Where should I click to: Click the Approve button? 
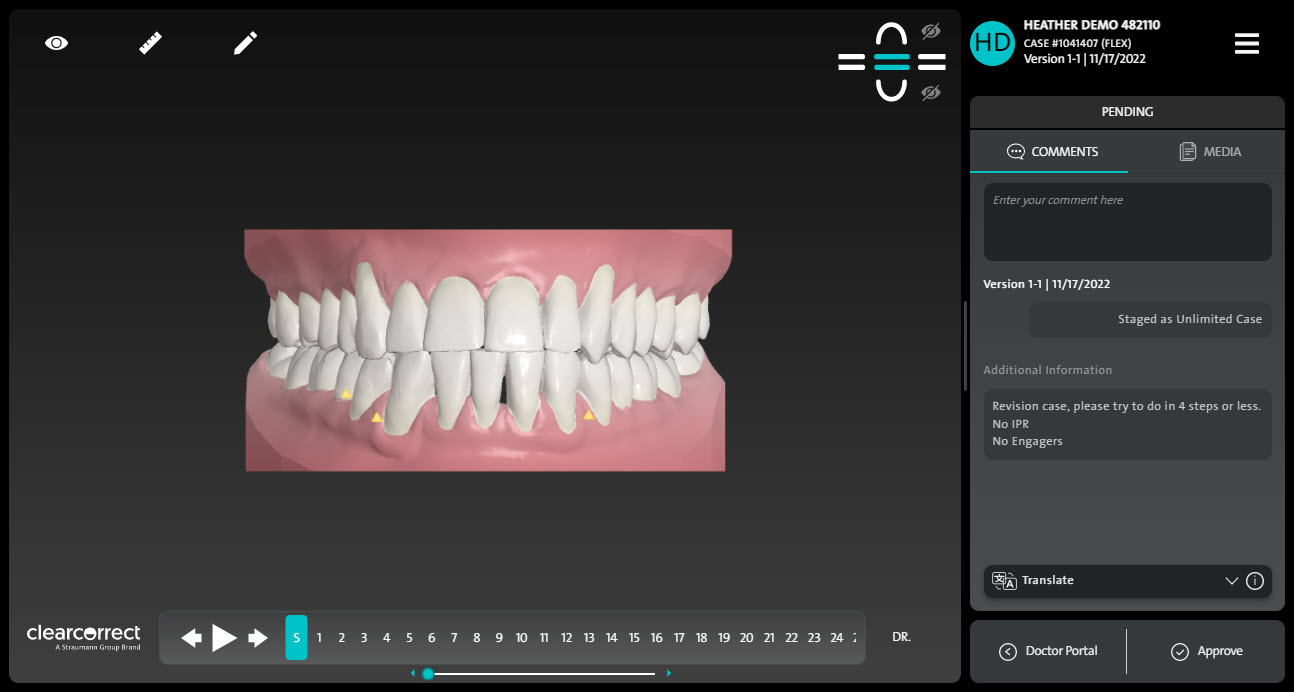pyautogui.click(x=1206, y=651)
